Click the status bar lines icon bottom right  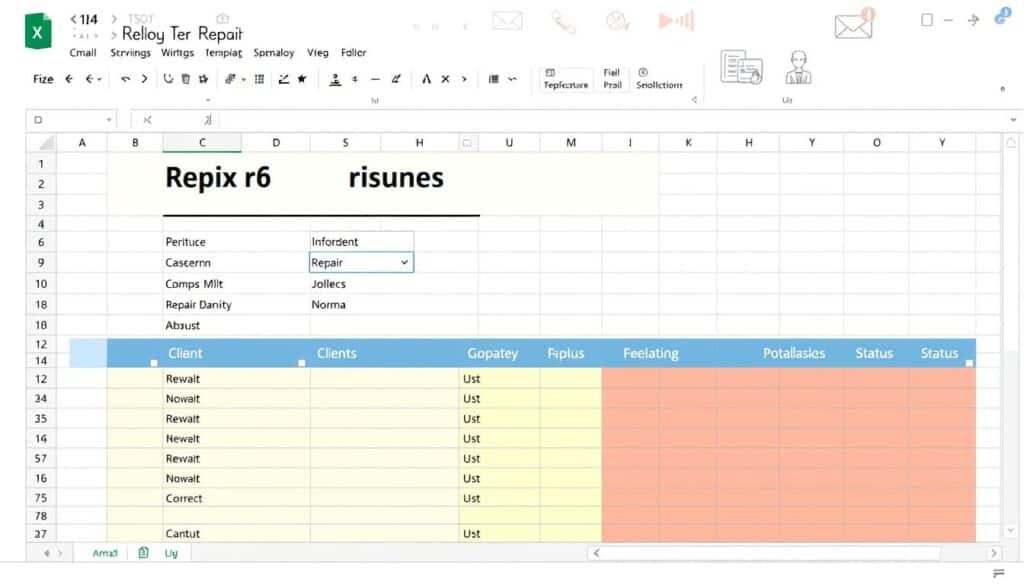click(x=999, y=573)
